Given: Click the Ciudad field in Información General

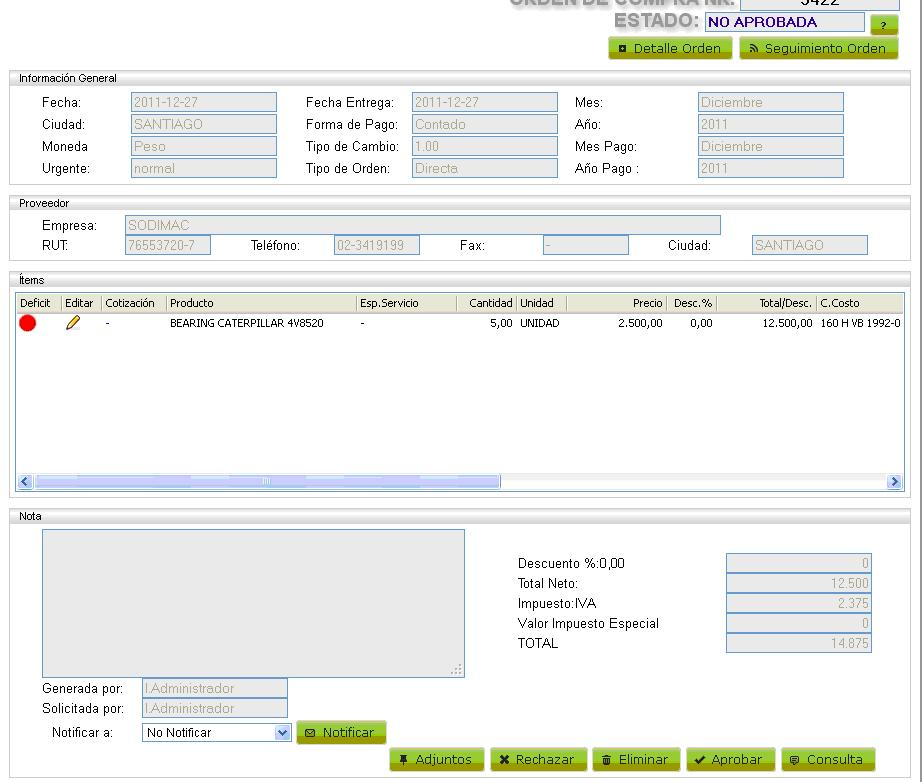Looking at the screenshot, I should pyautogui.click(x=203, y=124).
